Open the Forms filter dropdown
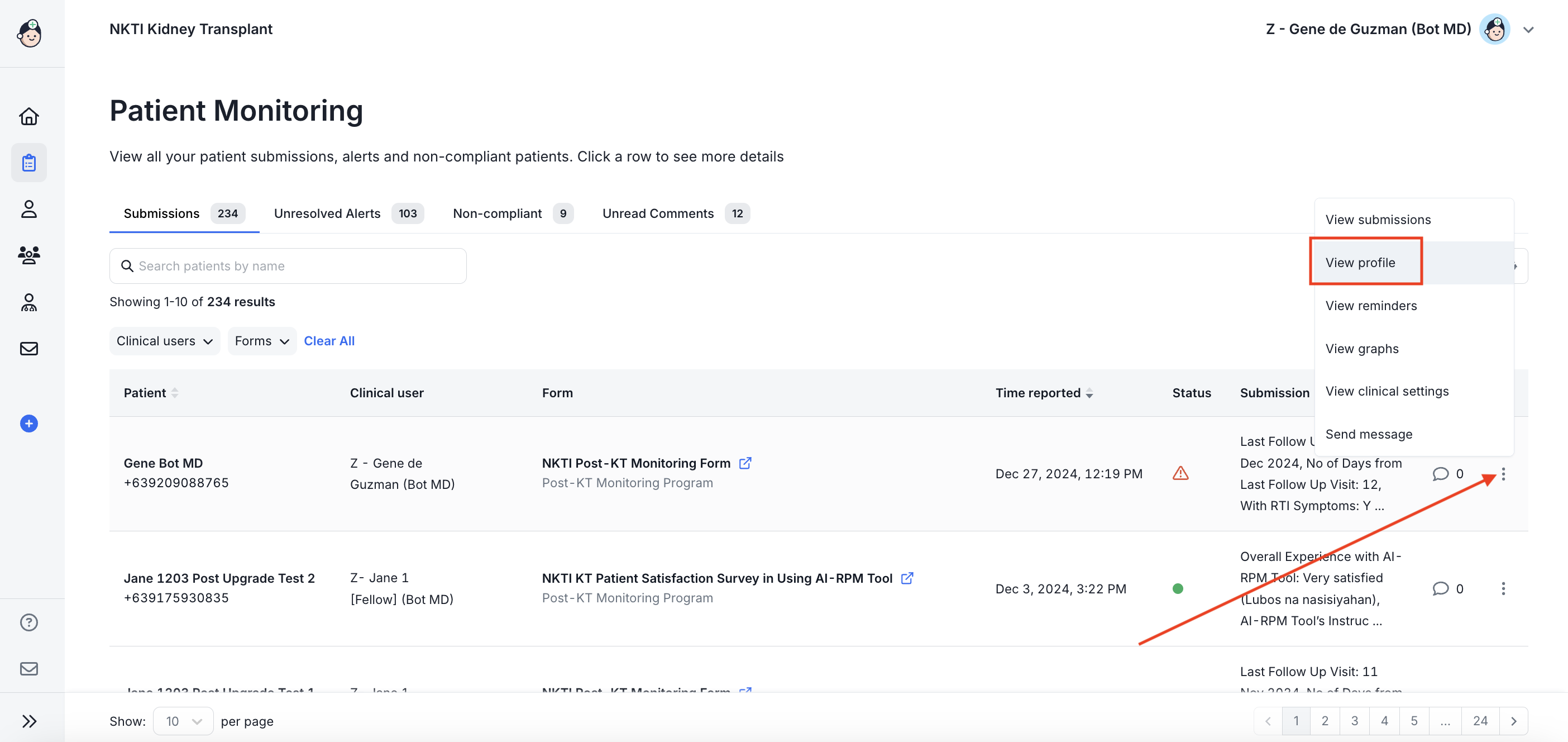The height and width of the screenshot is (742, 1568). click(262, 341)
